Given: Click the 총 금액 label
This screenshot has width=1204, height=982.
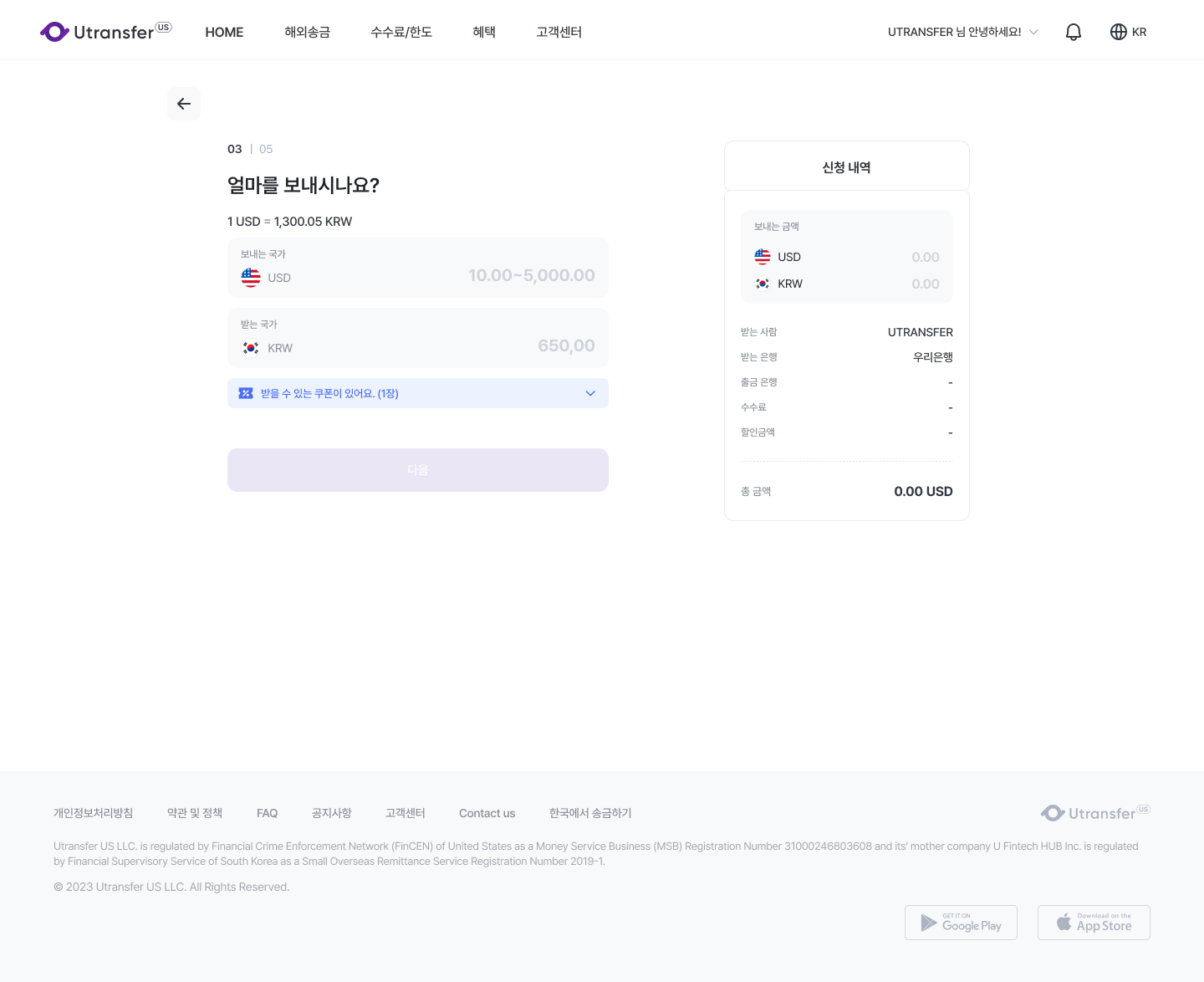Looking at the screenshot, I should click(756, 492).
